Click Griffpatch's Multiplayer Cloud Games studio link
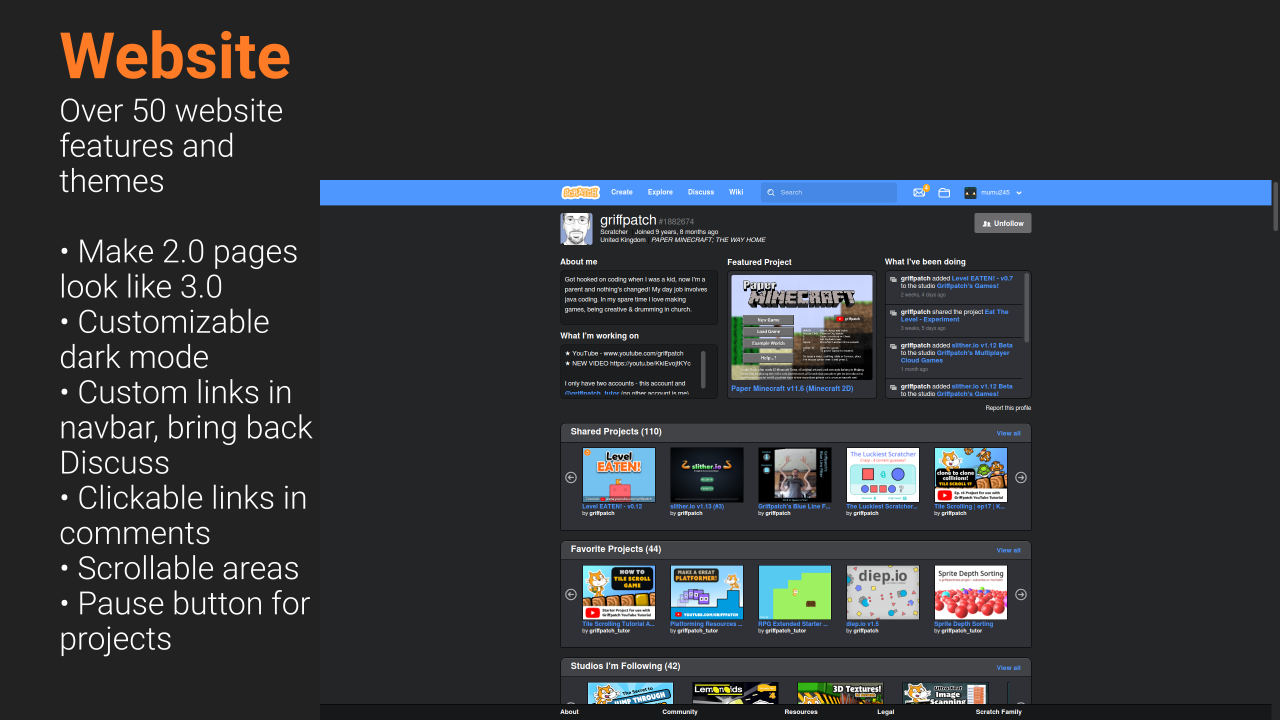 click(955, 356)
